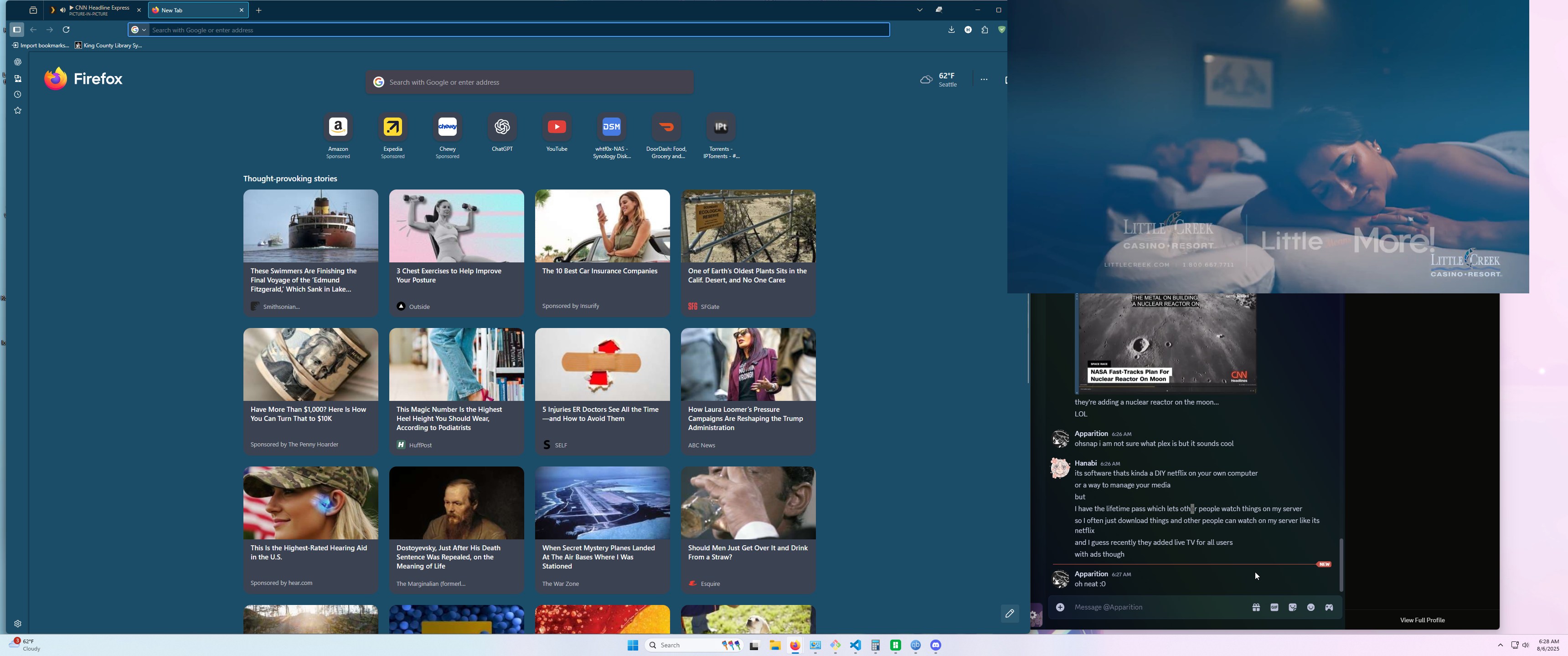
Task: Open the sticker picker in Discord
Action: (1292, 607)
